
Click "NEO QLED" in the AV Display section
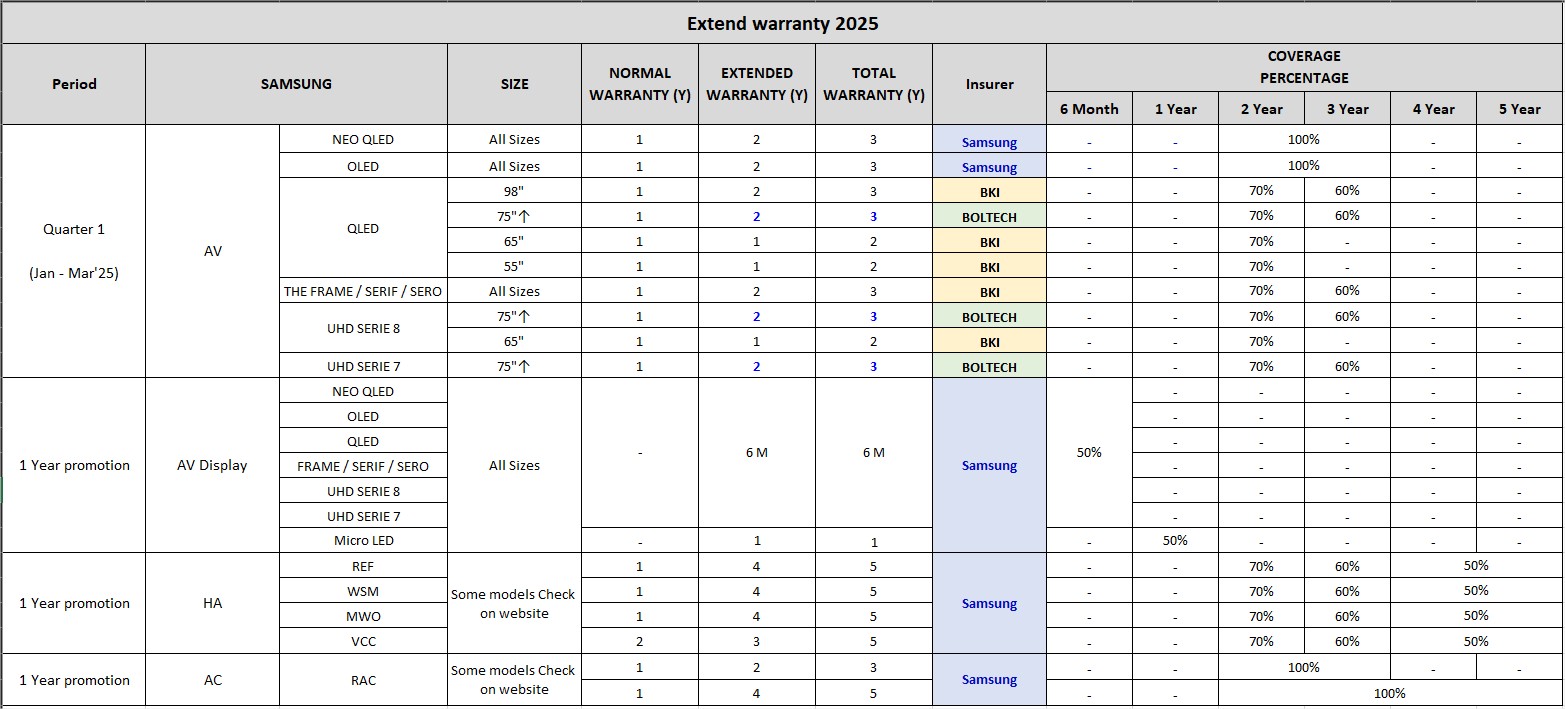coord(363,391)
